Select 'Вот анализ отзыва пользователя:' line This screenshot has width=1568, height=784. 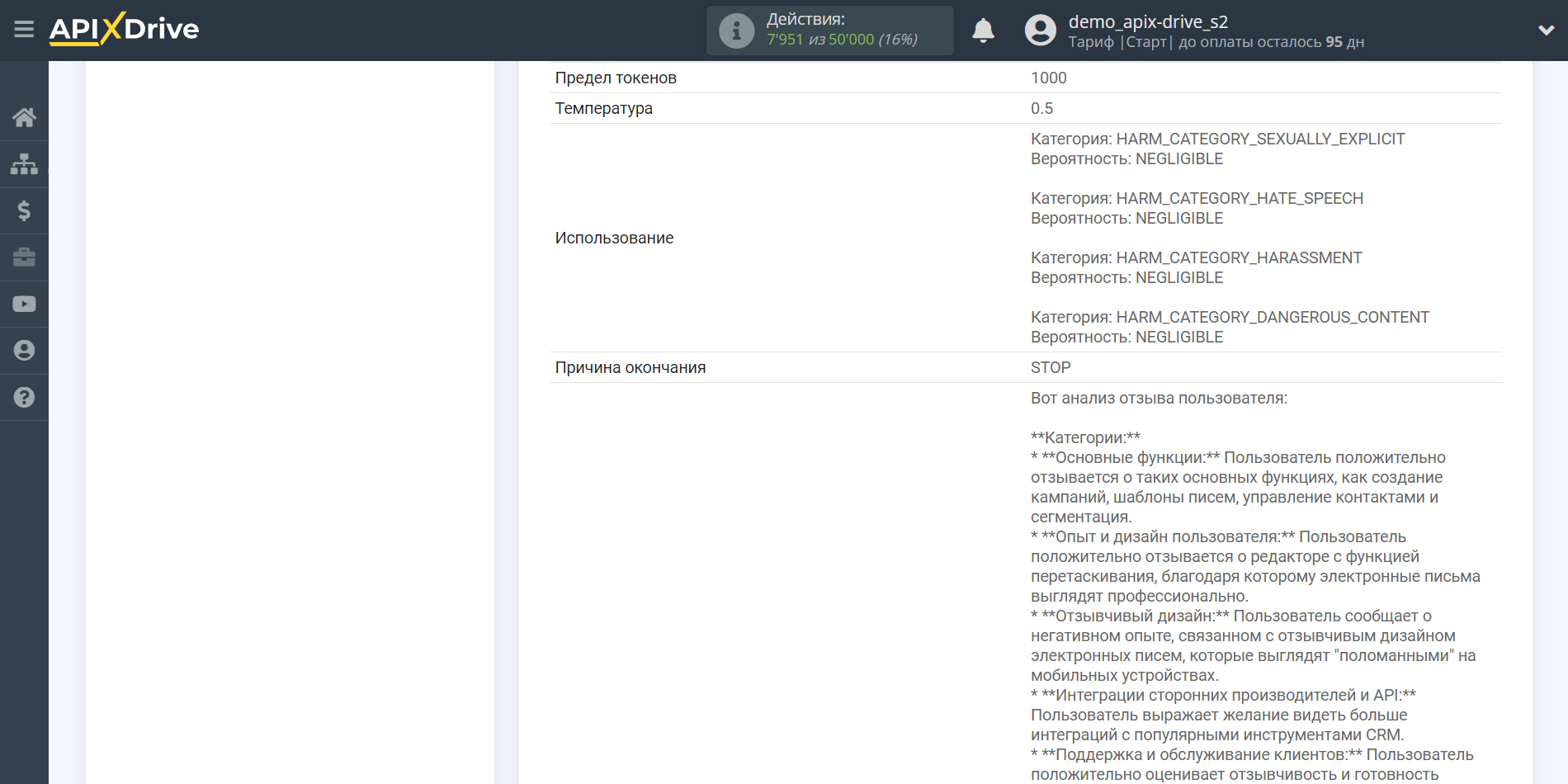point(1159,398)
